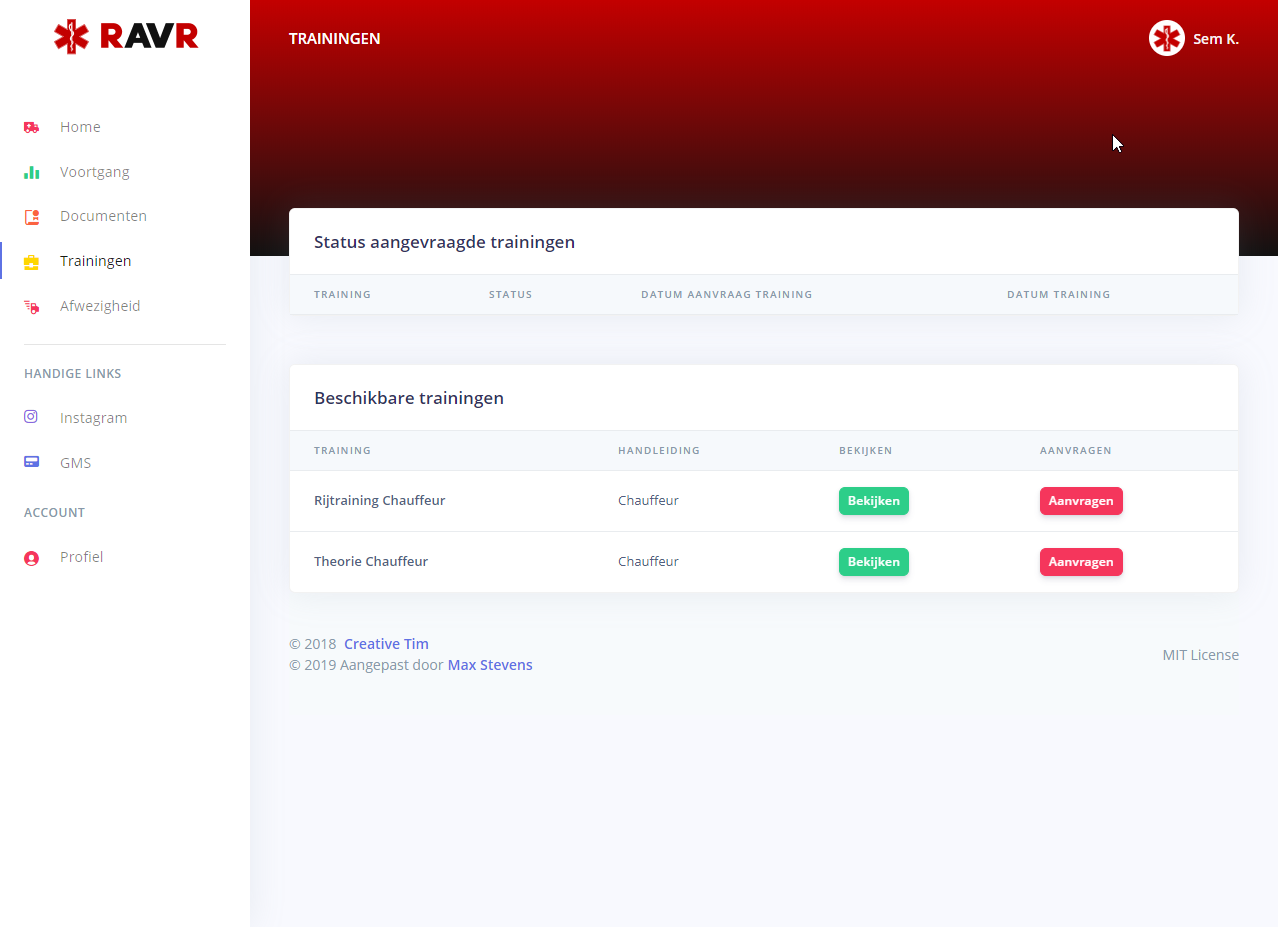The image size is (1278, 927).
Task: Open the Sem K. user menu
Action: 1215,39
